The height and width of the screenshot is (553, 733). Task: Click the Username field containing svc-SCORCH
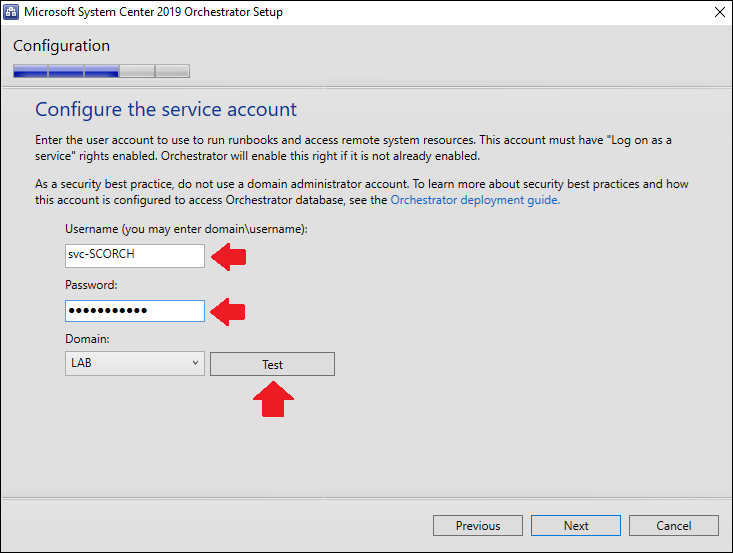(x=135, y=256)
